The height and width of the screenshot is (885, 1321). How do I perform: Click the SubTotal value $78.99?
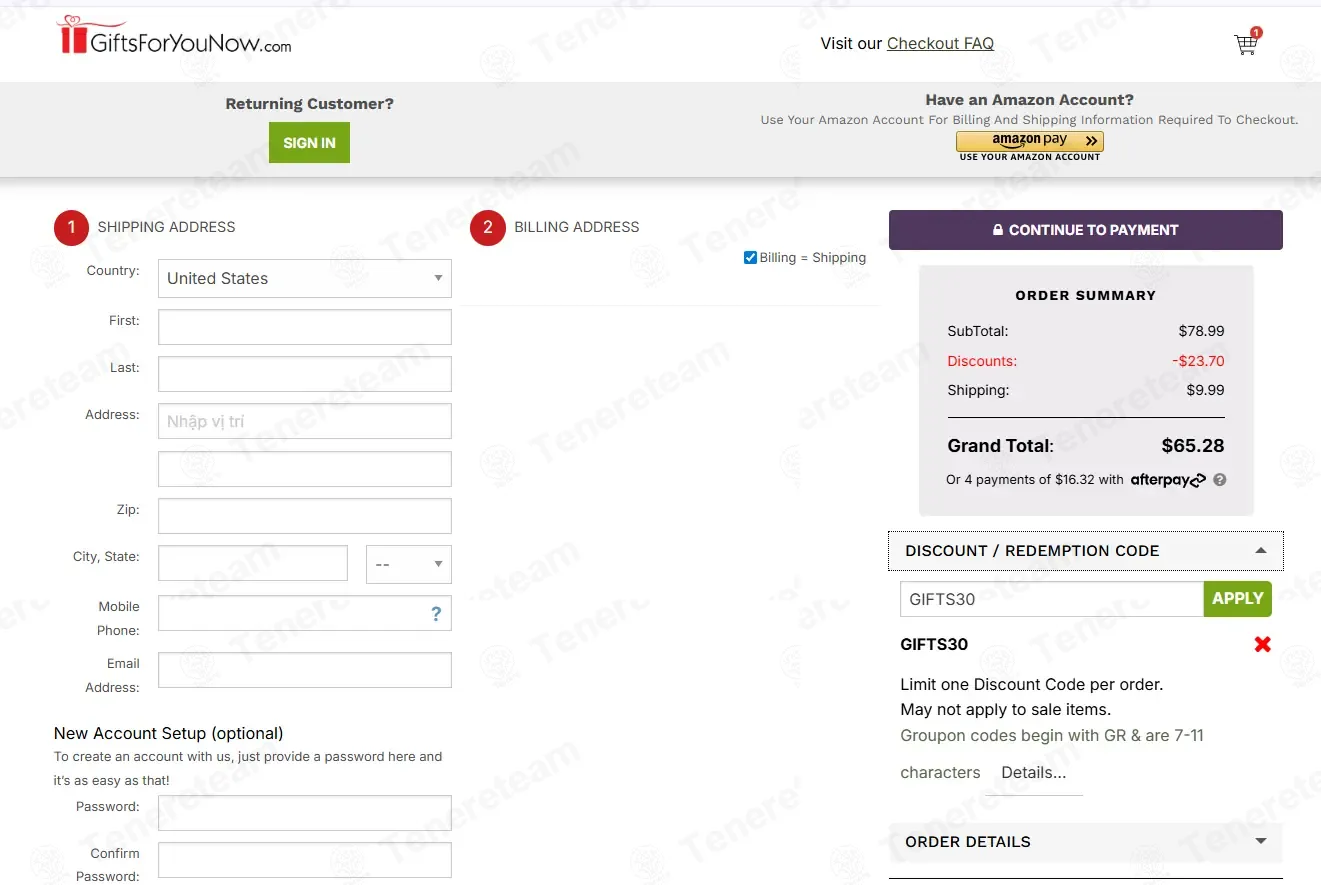click(x=1201, y=331)
